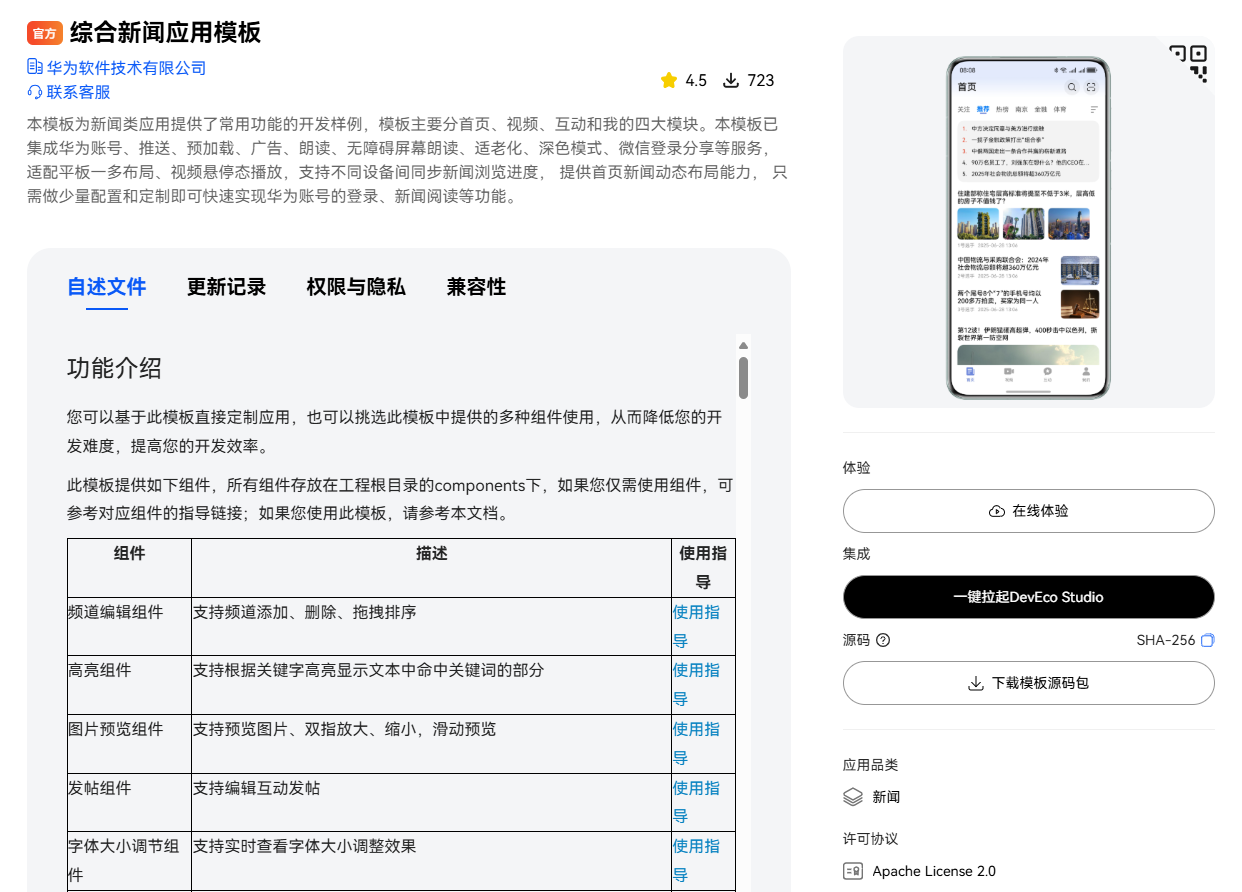1242x892 pixels.
Task: Click the yellow star rating icon
Action: [x=667, y=80]
